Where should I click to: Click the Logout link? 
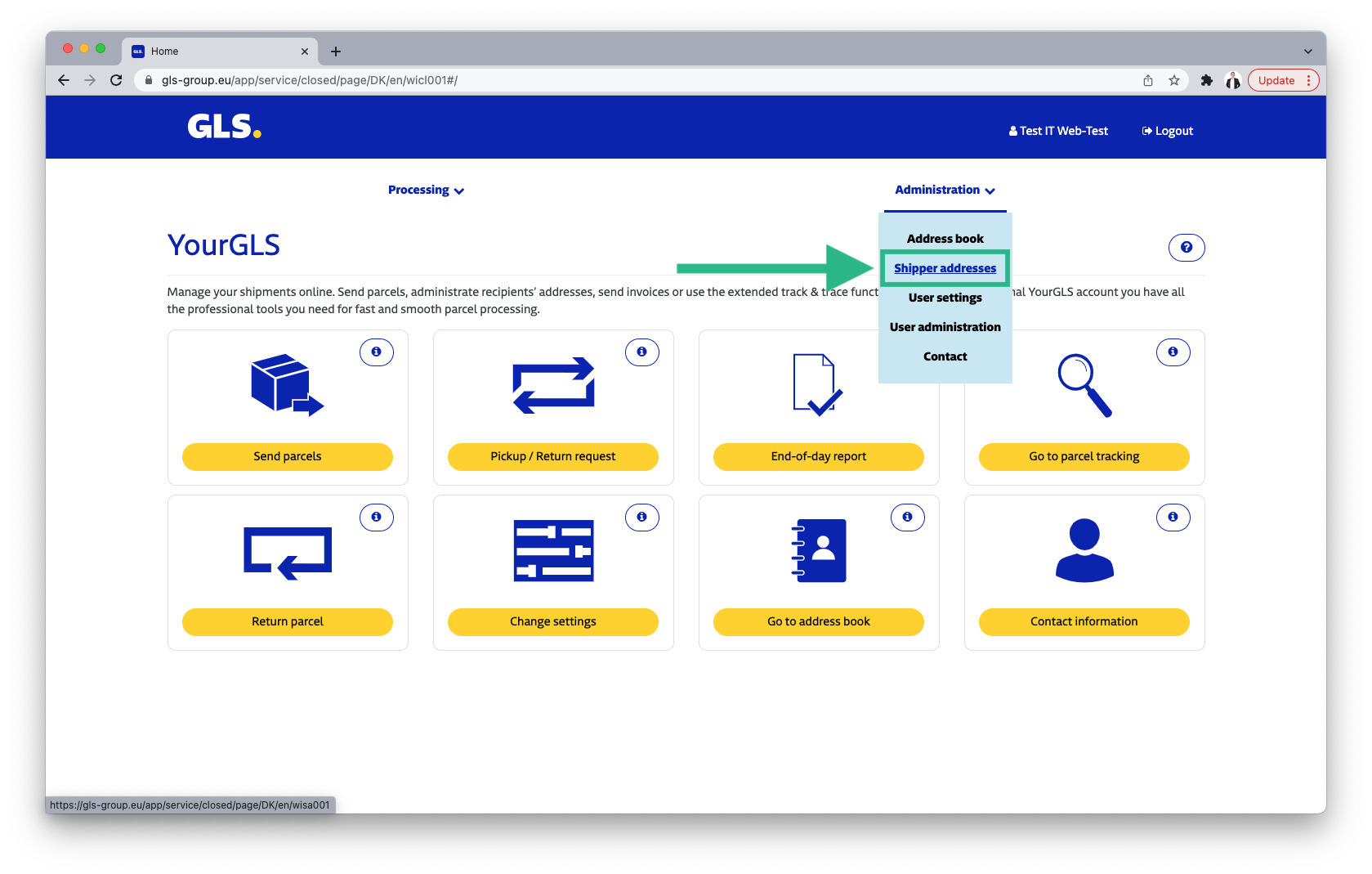point(1168,131)
